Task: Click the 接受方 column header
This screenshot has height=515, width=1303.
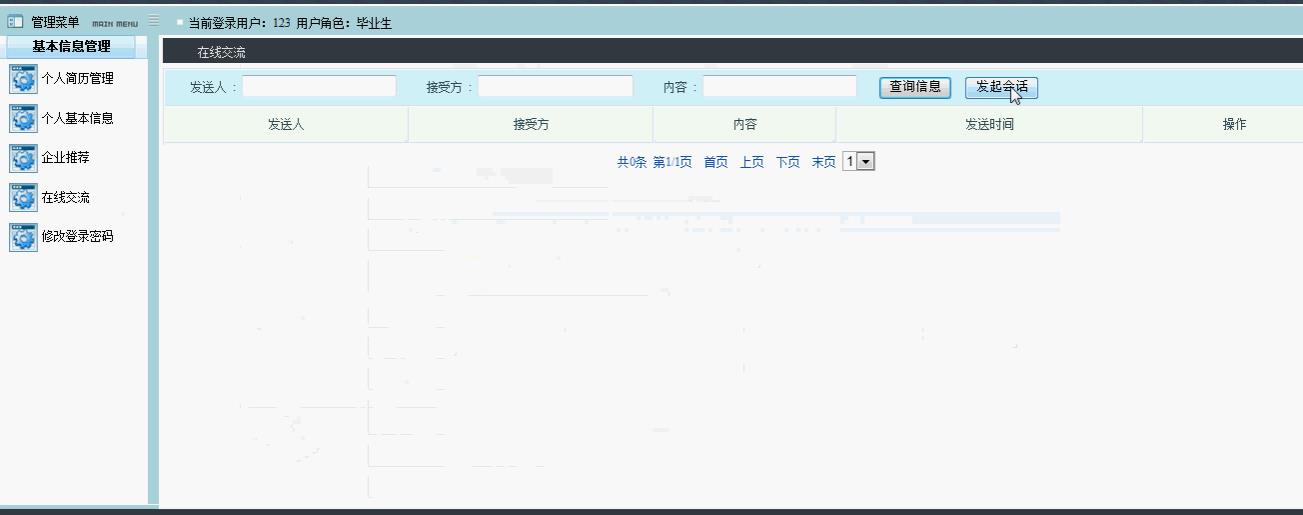Action: (x=531, y=125)
